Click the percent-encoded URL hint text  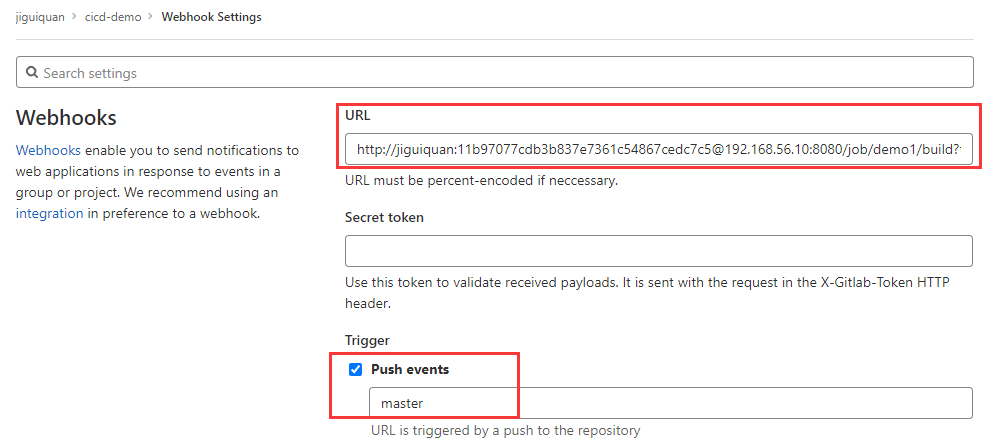[481, 181]
